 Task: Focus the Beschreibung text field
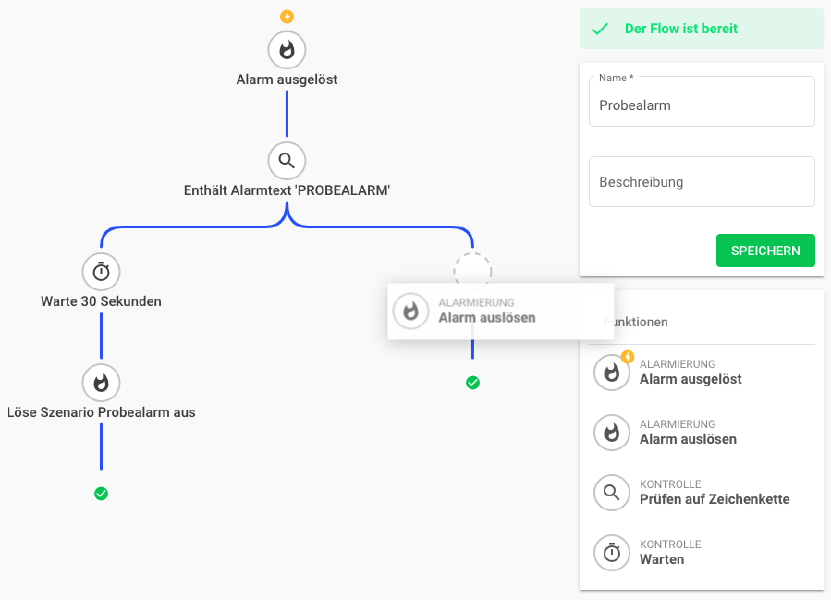[701, 182]
